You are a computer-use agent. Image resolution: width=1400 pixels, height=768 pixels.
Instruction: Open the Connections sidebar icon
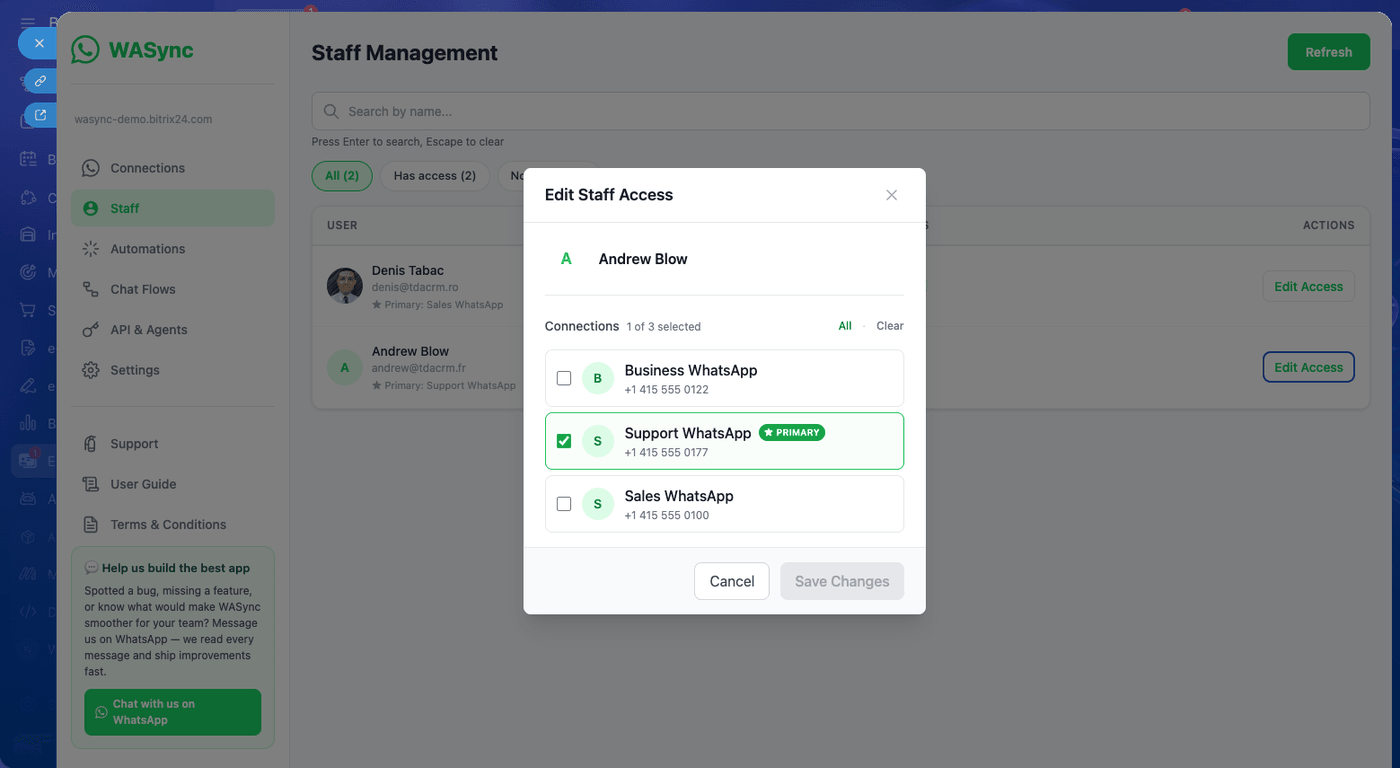pyautogui.click(x=91, y=168)
